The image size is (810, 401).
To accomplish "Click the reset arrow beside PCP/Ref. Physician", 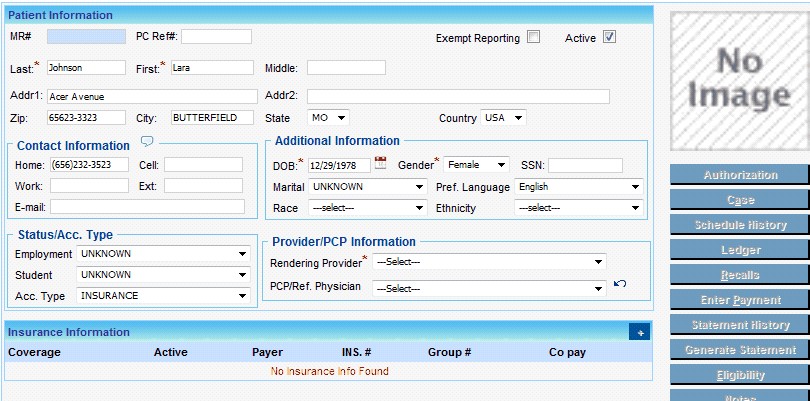I will coord(620,285).
